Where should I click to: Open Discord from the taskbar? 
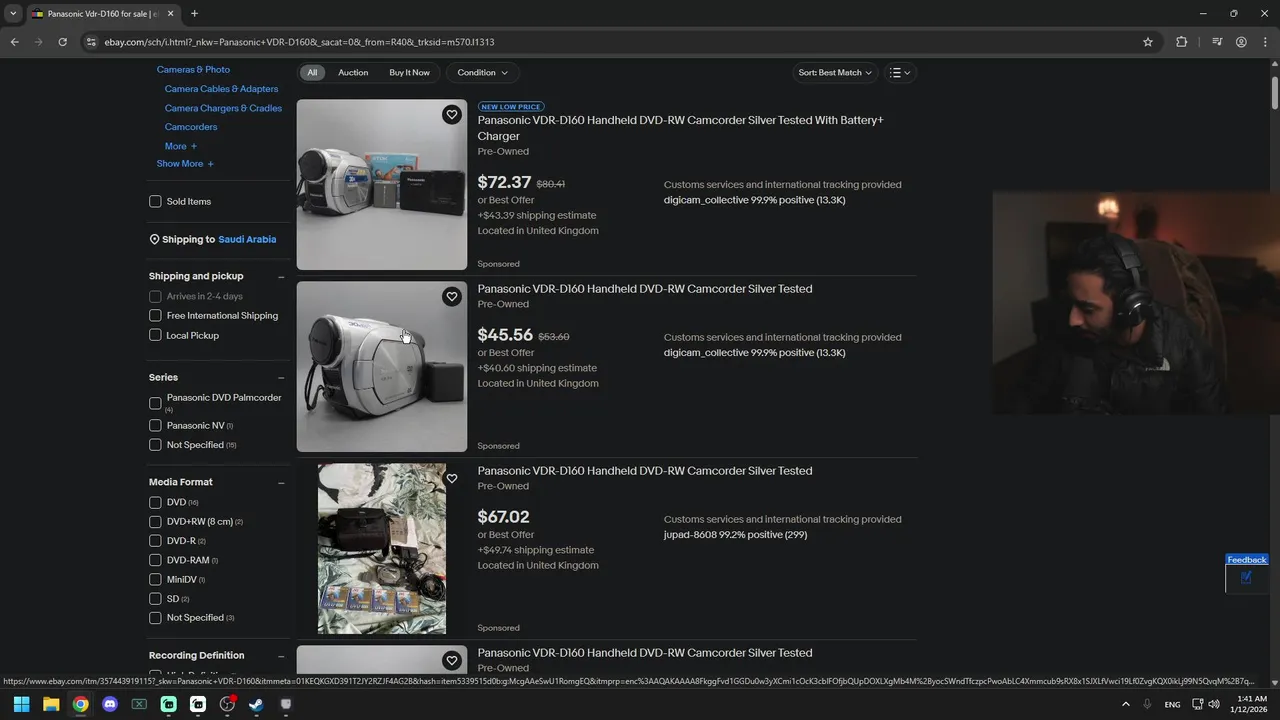[x=110, y=704]
